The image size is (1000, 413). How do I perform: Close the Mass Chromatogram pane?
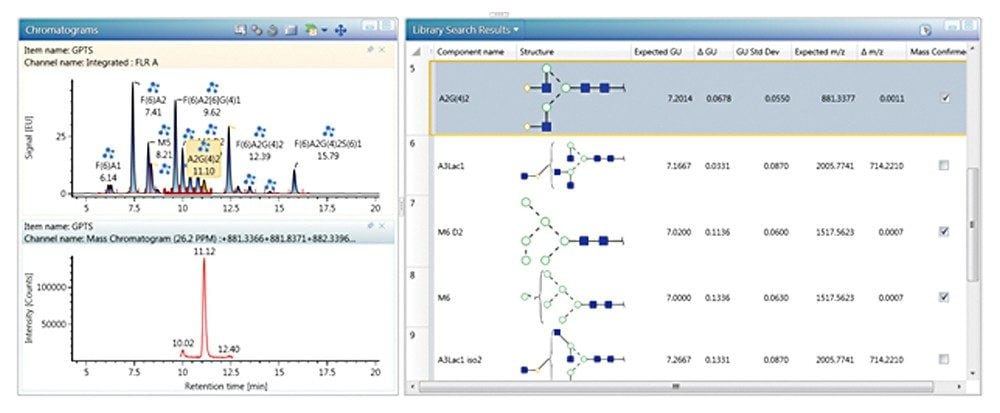[x=382, y=226]
